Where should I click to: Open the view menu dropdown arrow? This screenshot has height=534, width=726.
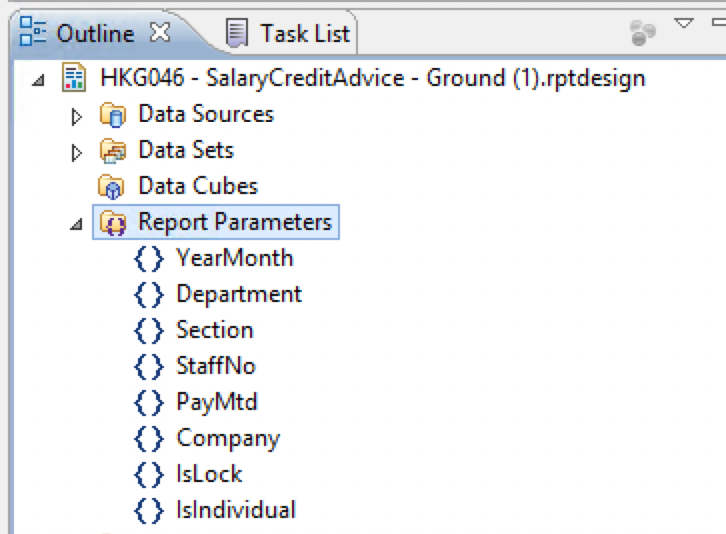[683, 23]
